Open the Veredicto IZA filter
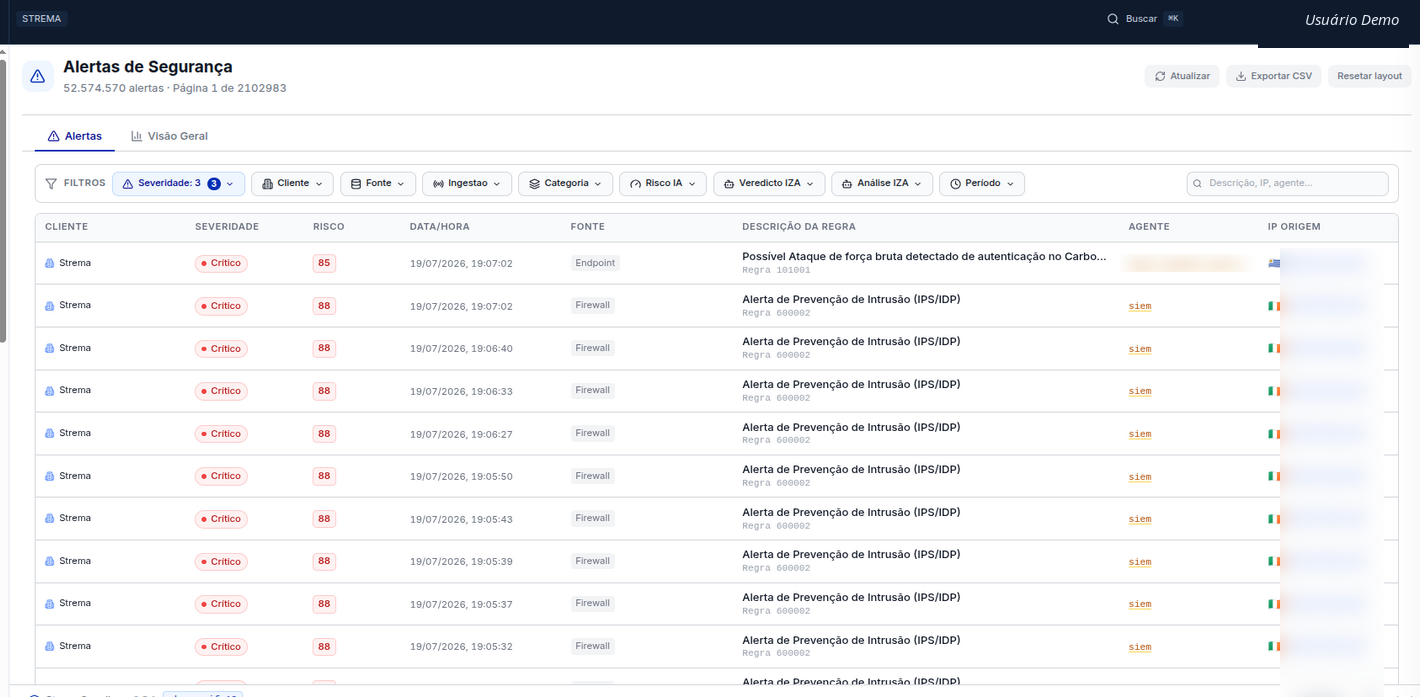Image resolution: width=1420 pixels, height=697 pixels. 769,184
